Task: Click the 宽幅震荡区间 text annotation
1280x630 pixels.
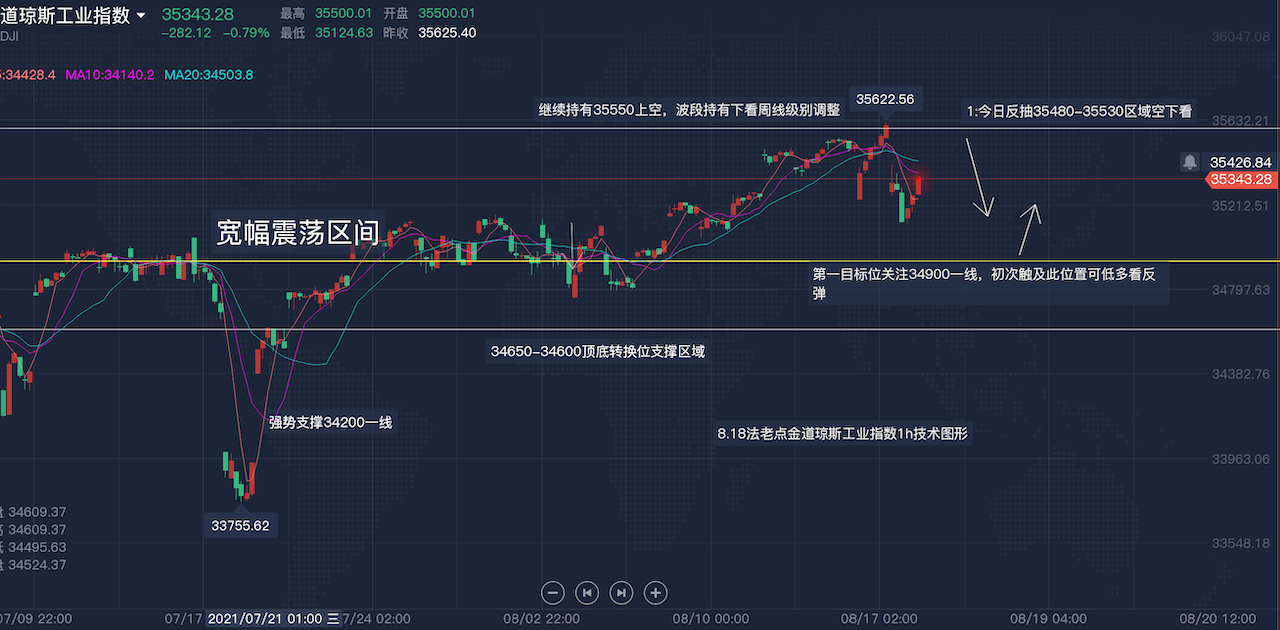Action: pyautogui.click(x=298, y=232)
